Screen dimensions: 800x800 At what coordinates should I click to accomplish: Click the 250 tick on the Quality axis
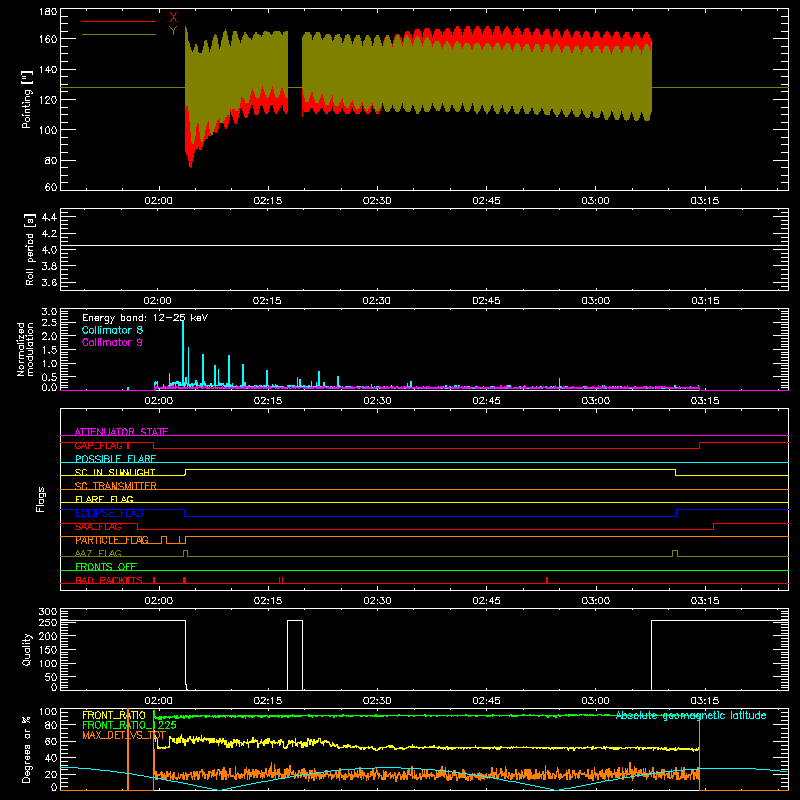point(48,622)
